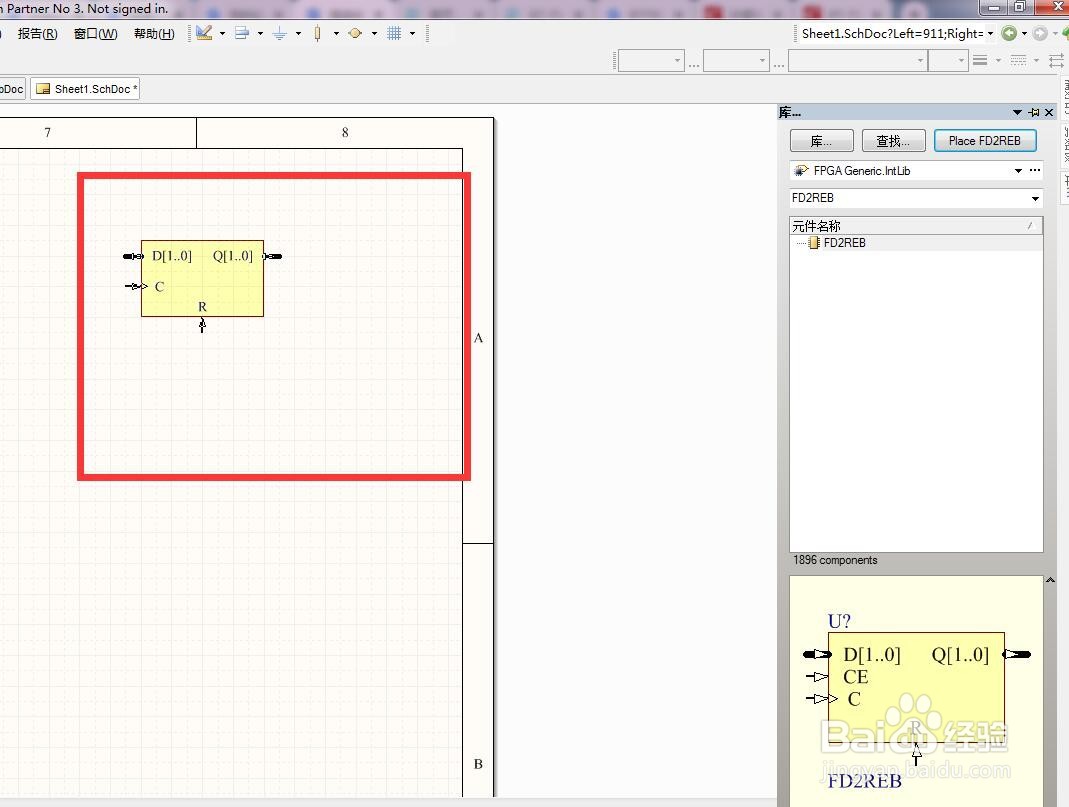The height and width of the screenshot is (807, 1069).
Task: Click the digital devices resistor icon
Action: pyautogui.click(x=317, y=33)
